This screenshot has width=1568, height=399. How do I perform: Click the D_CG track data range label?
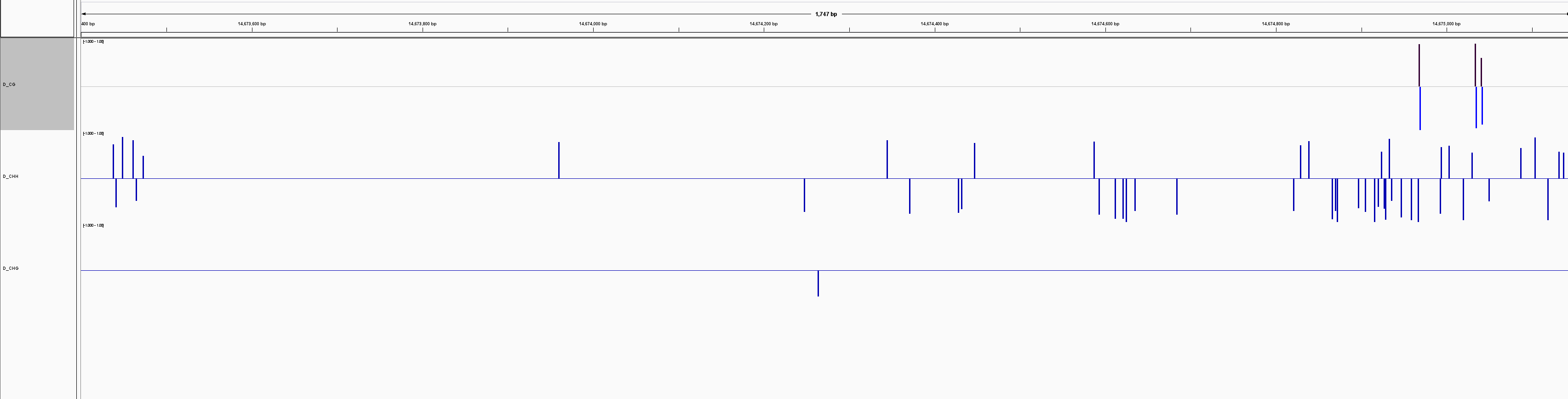click(x=93, y=41)
